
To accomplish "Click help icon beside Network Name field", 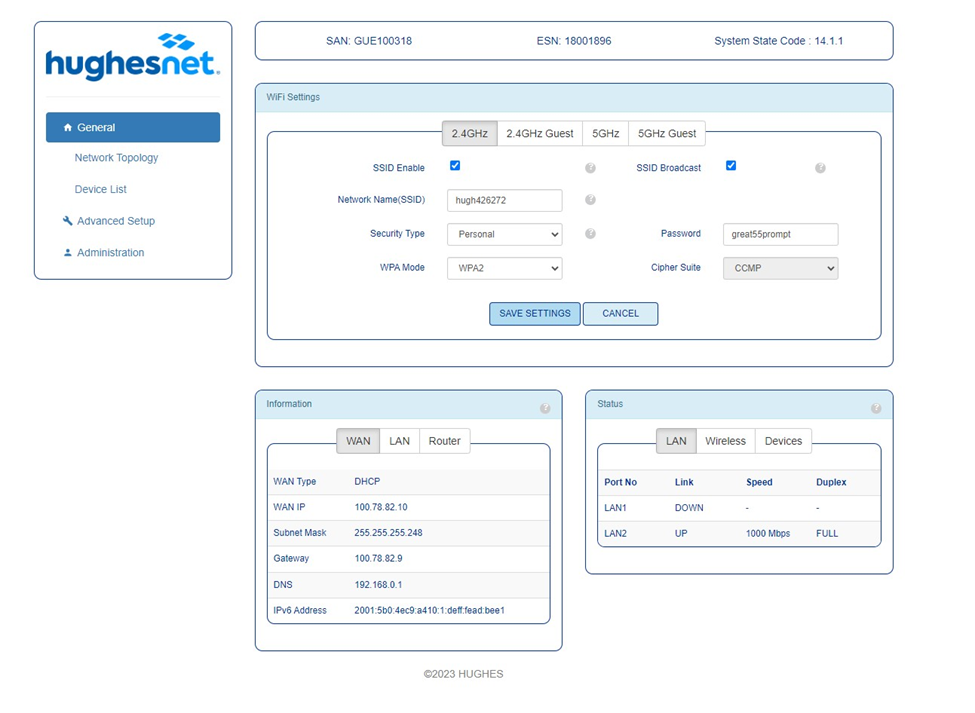I will pos(590,200).
